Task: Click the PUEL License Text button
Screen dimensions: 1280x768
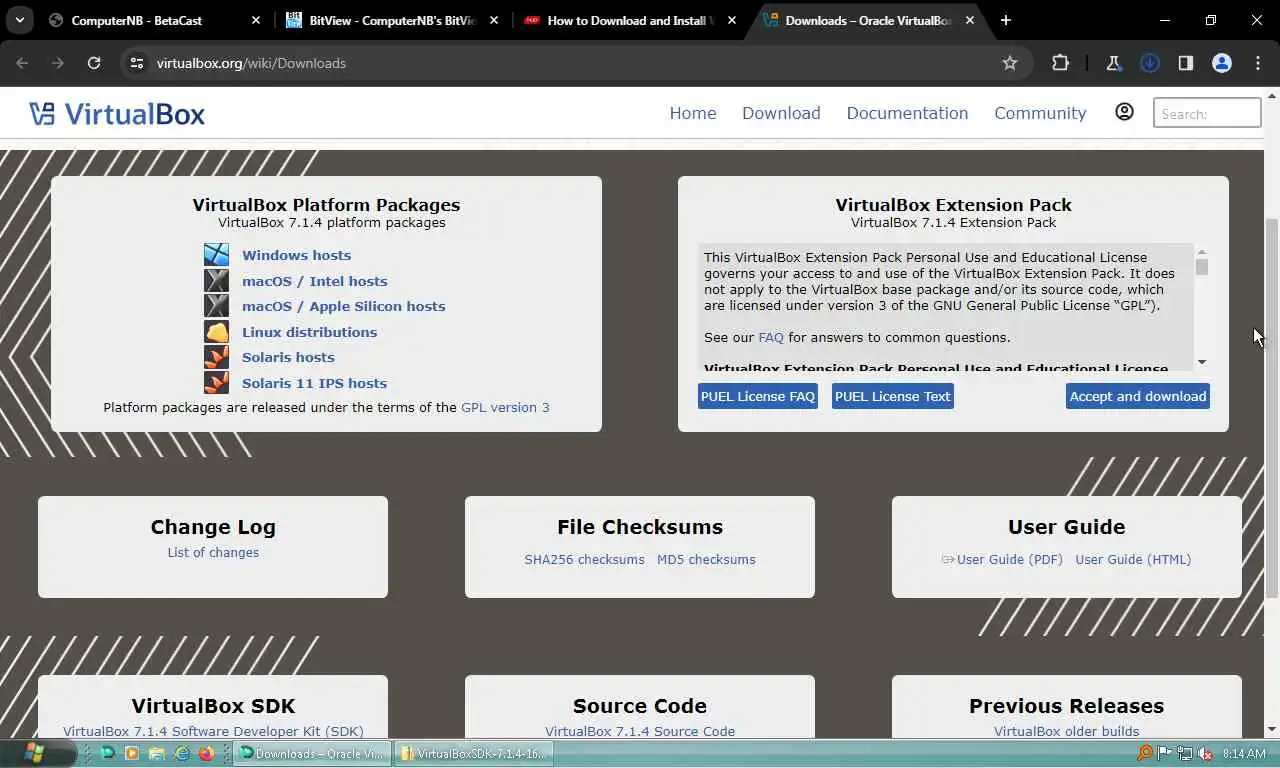Action: (x=892, y=396)
